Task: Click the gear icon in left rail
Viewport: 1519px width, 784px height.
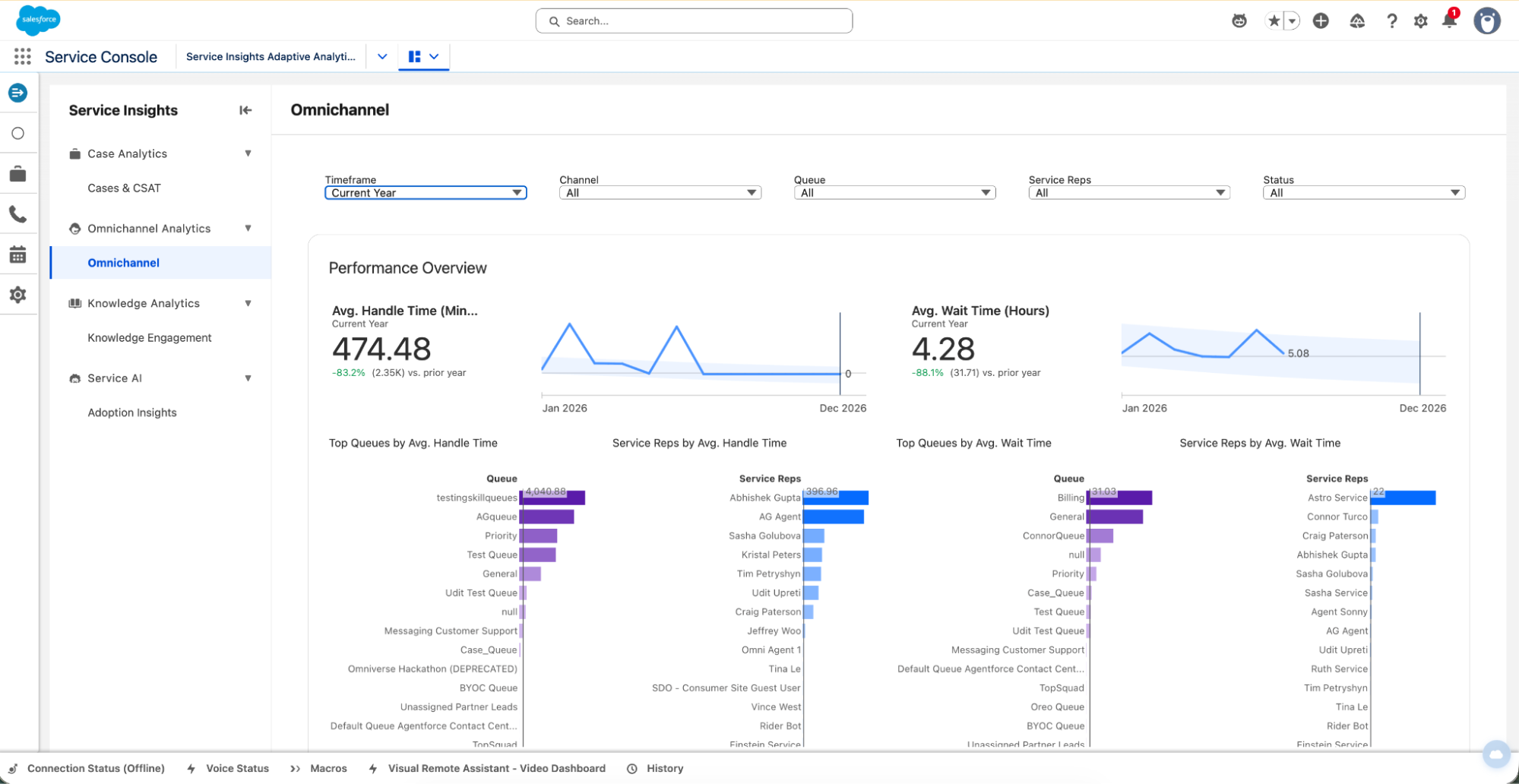Action: click(x=18, y=295)
